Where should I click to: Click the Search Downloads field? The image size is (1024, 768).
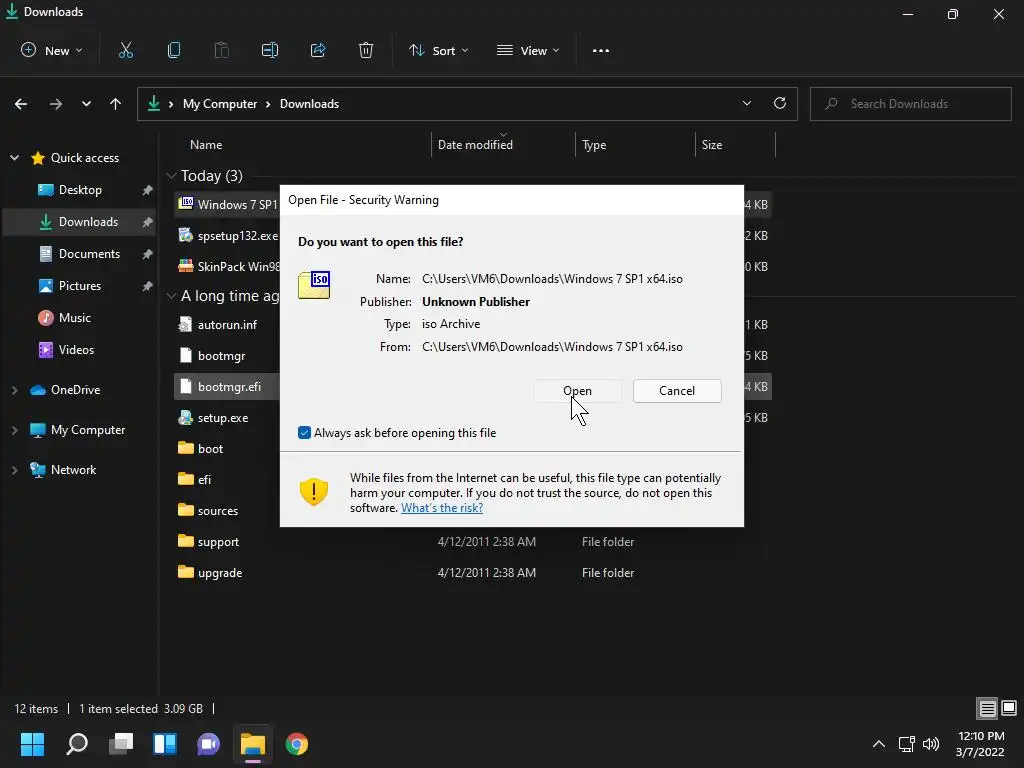point(910,104)
